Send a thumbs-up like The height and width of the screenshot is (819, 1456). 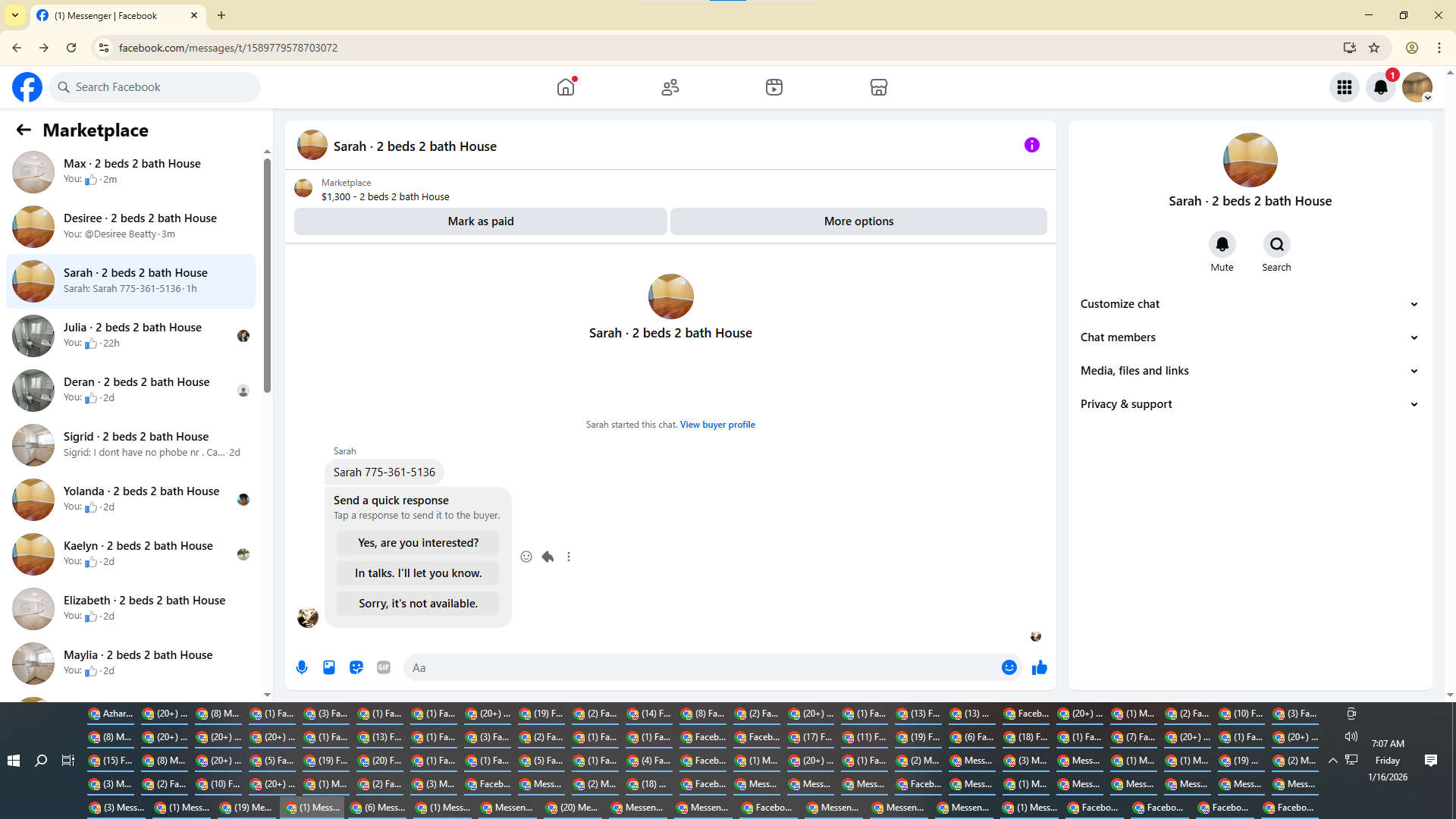click(1039, 667)
